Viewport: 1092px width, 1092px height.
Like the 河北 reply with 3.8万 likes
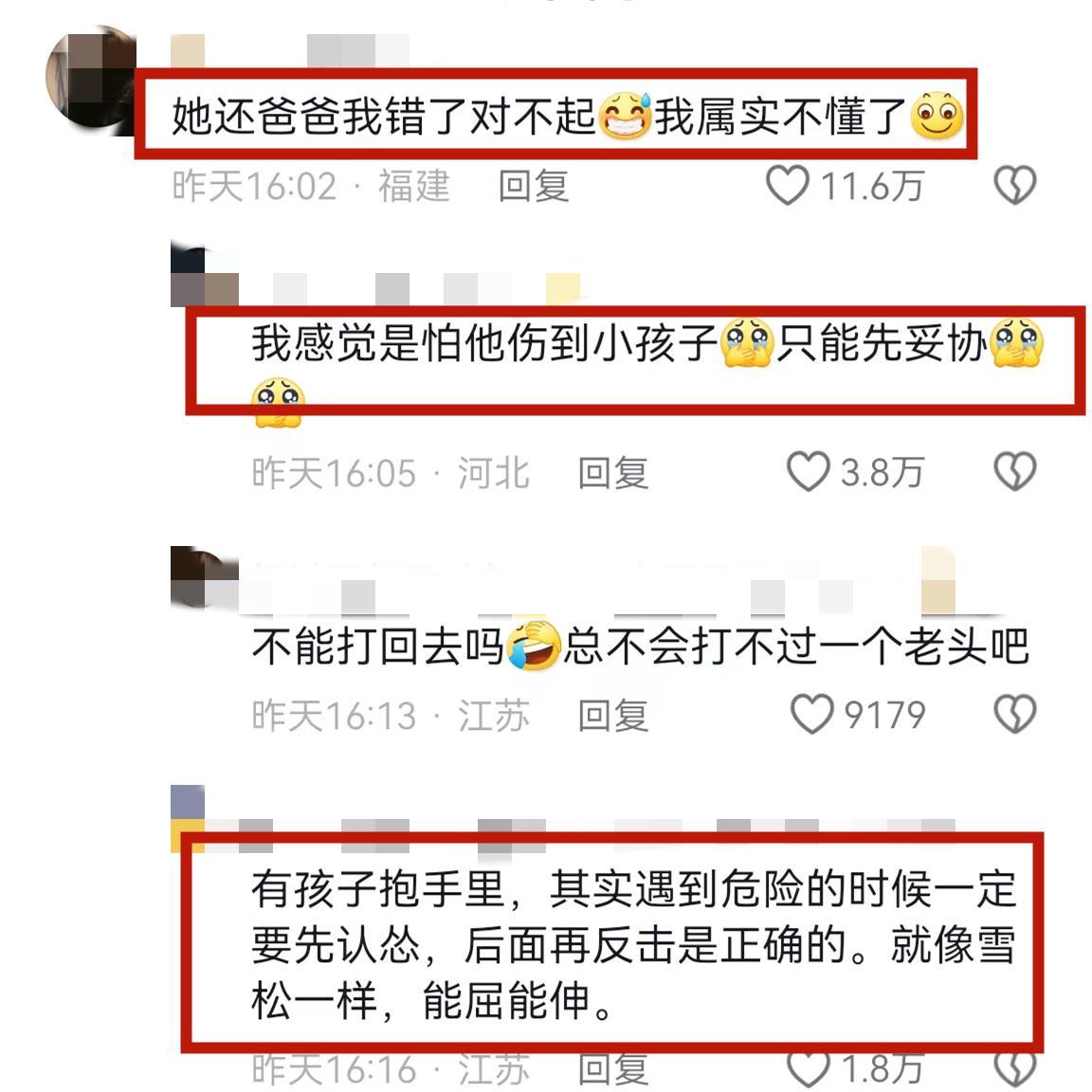click(808, 471)
